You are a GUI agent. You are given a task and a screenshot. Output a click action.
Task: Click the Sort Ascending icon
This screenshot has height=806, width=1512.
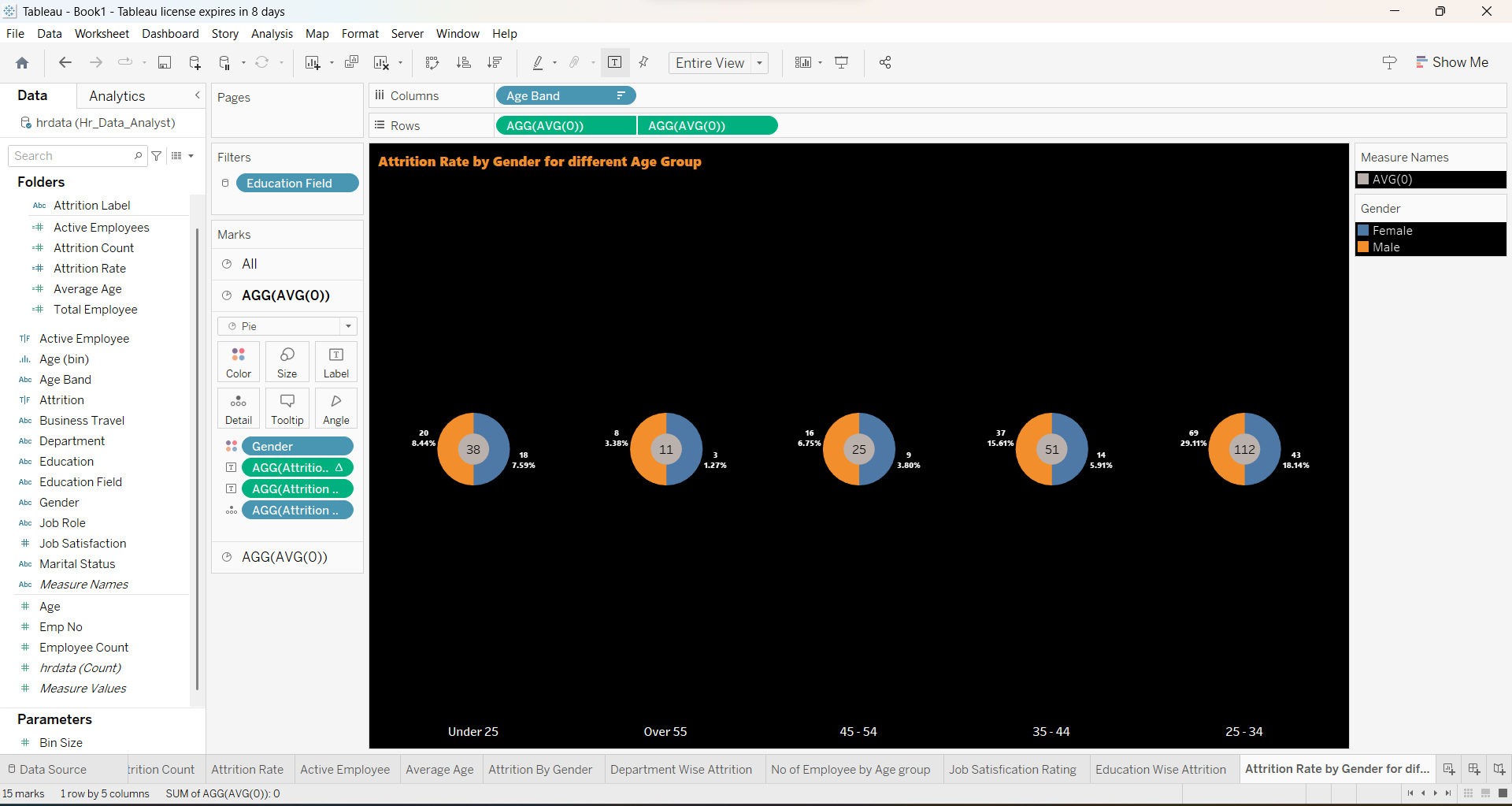465,62
